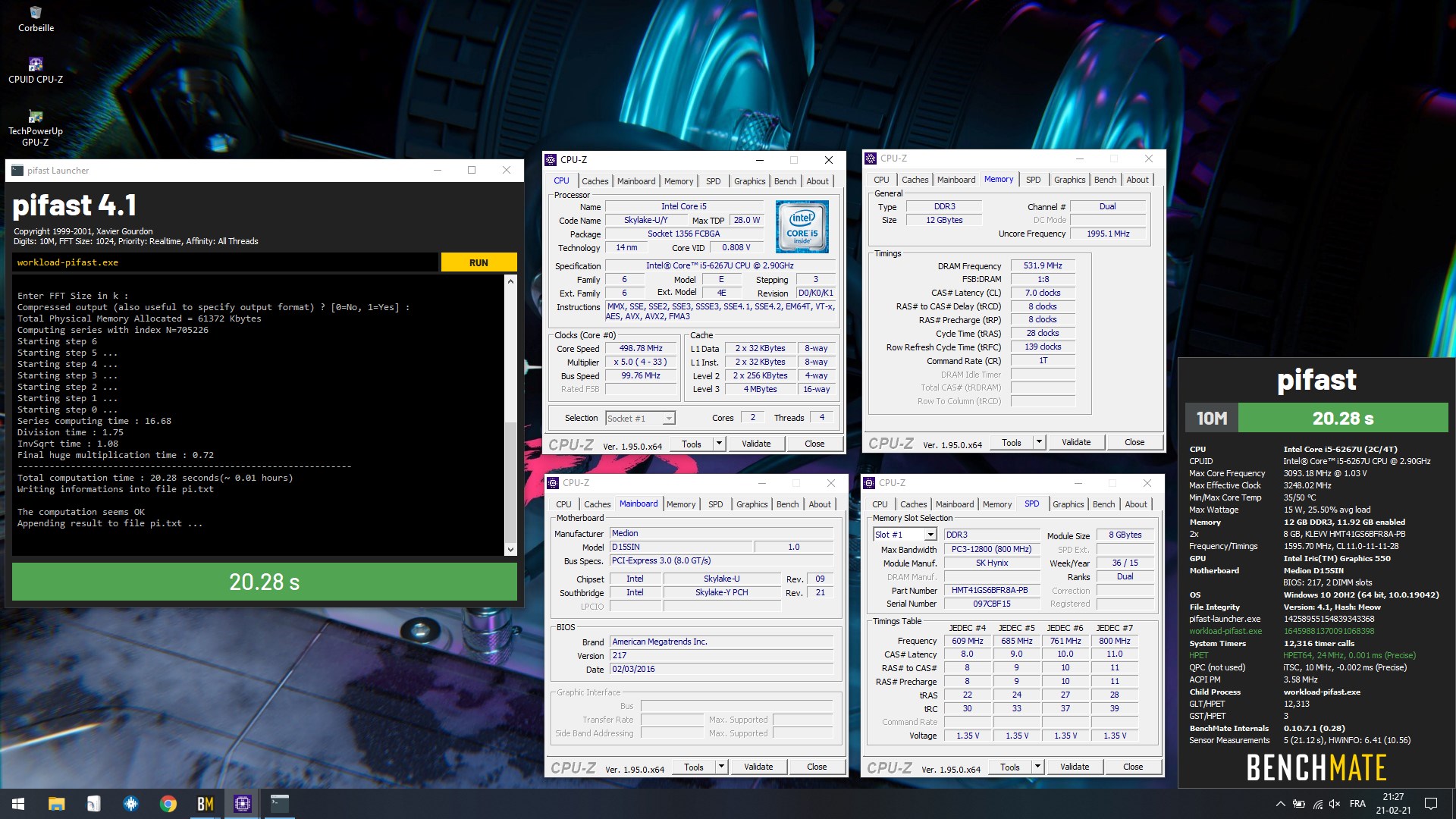
Task: Show hidden system tray icons
Action: (1280, 804)
